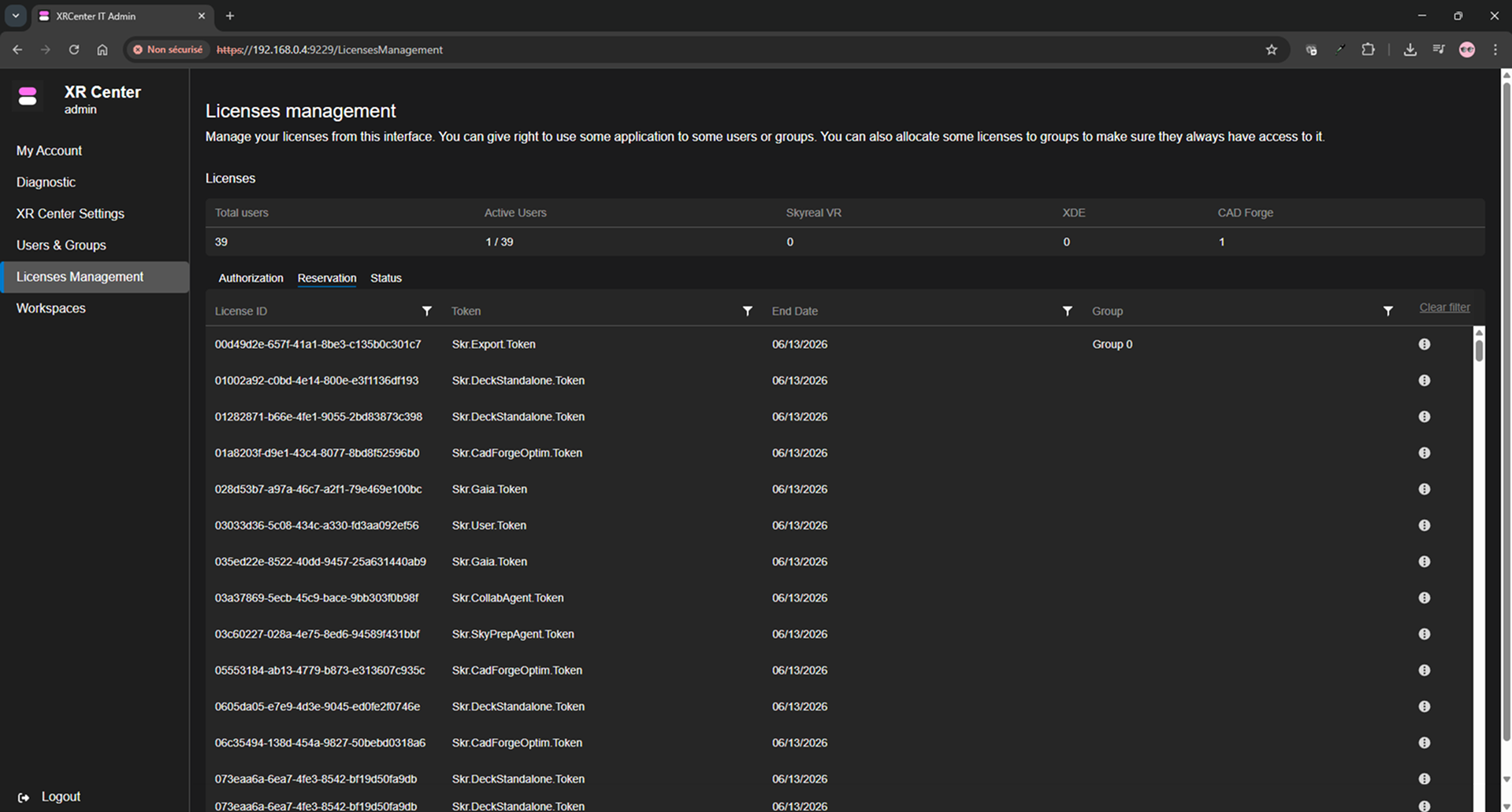Click the Clear filter link
Image resolution: width=1512 pixels, height=812 pixels.
[x=1443, y=307]
